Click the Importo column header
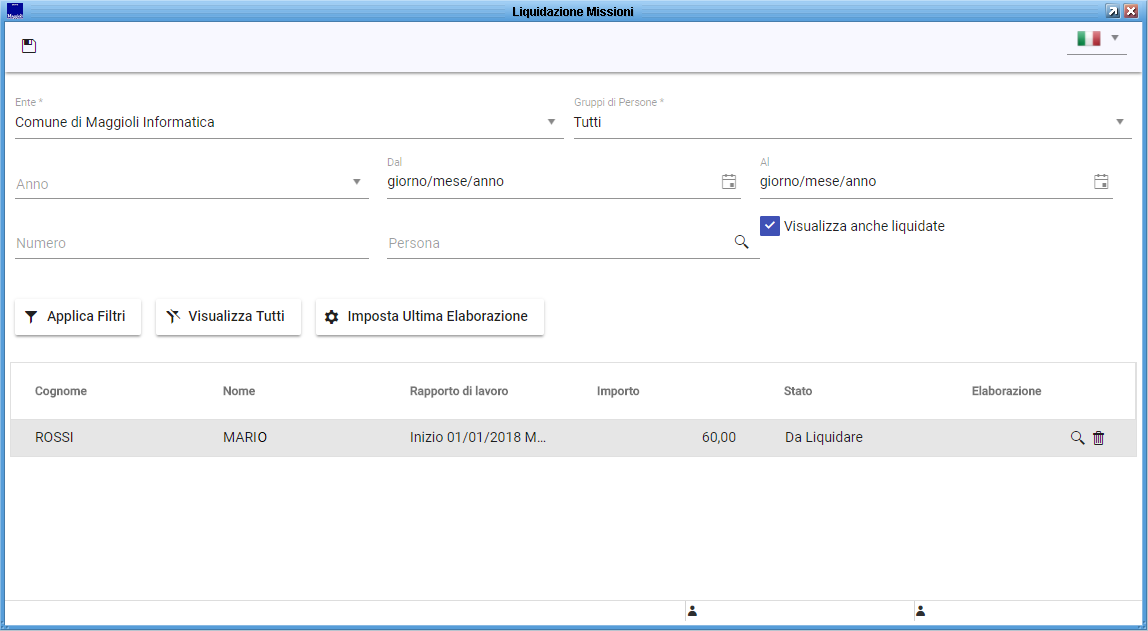 [618, 391]
